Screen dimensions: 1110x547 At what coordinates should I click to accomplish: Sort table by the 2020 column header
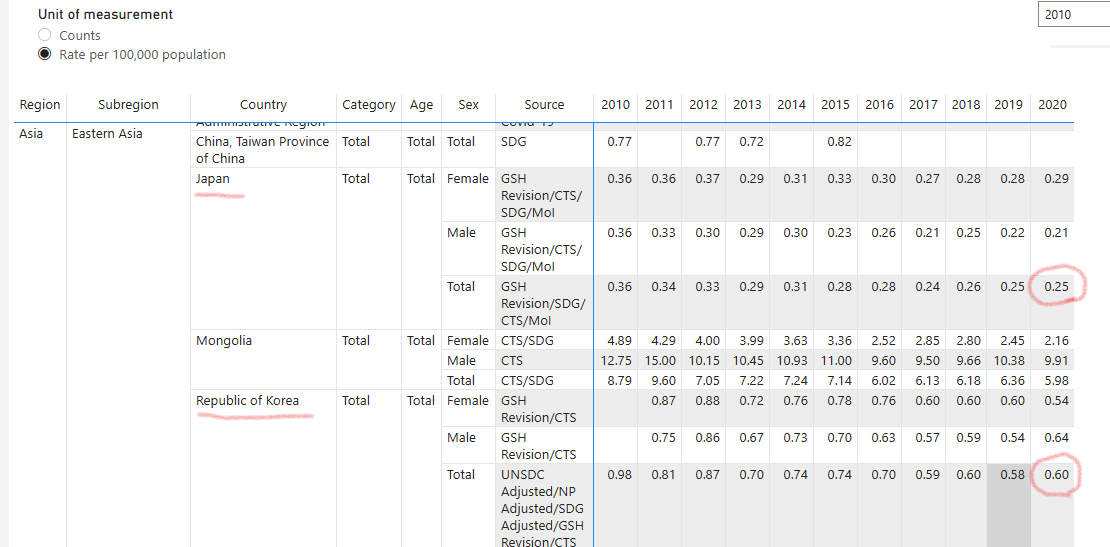[1052, 105]
